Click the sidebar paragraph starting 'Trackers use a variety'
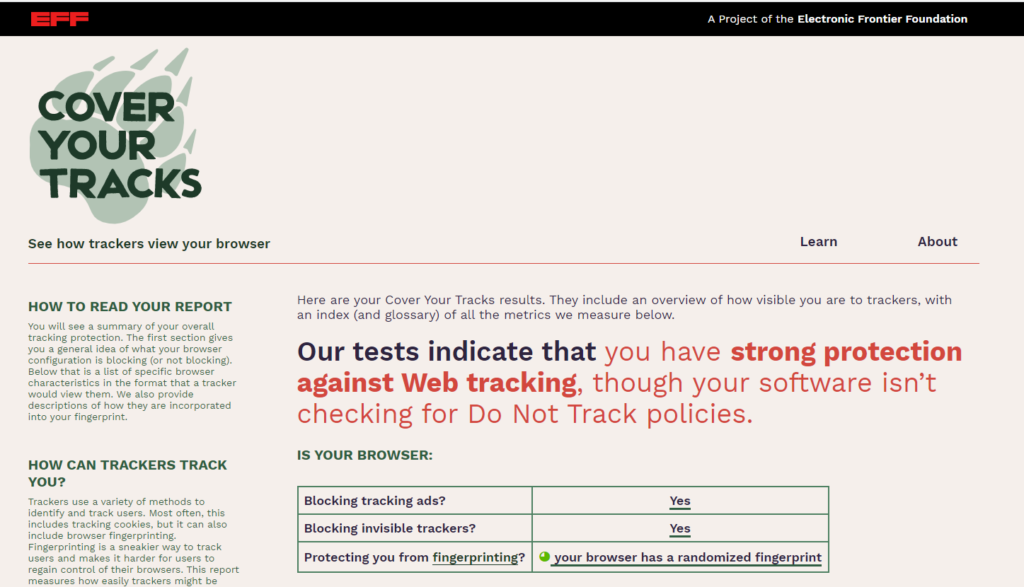1024x587 pixels. (x=133, y=541)
